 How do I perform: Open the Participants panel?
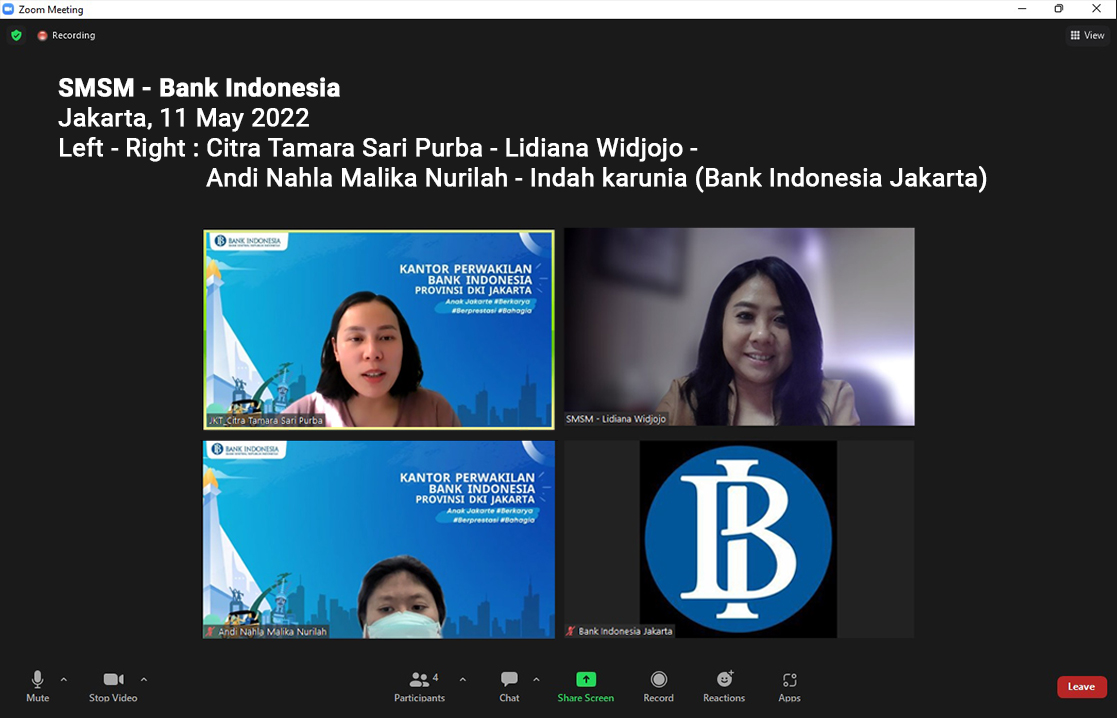pyautogui.click(x=420, y=687)
